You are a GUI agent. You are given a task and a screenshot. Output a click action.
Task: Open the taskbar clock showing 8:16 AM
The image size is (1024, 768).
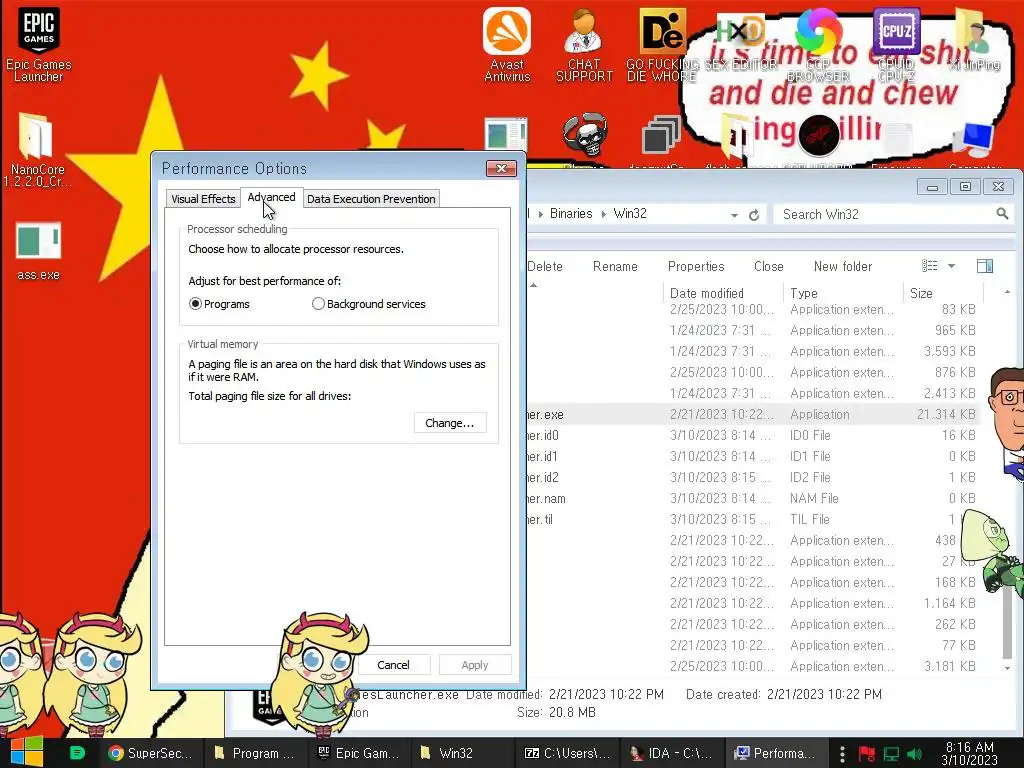point(970,753)
